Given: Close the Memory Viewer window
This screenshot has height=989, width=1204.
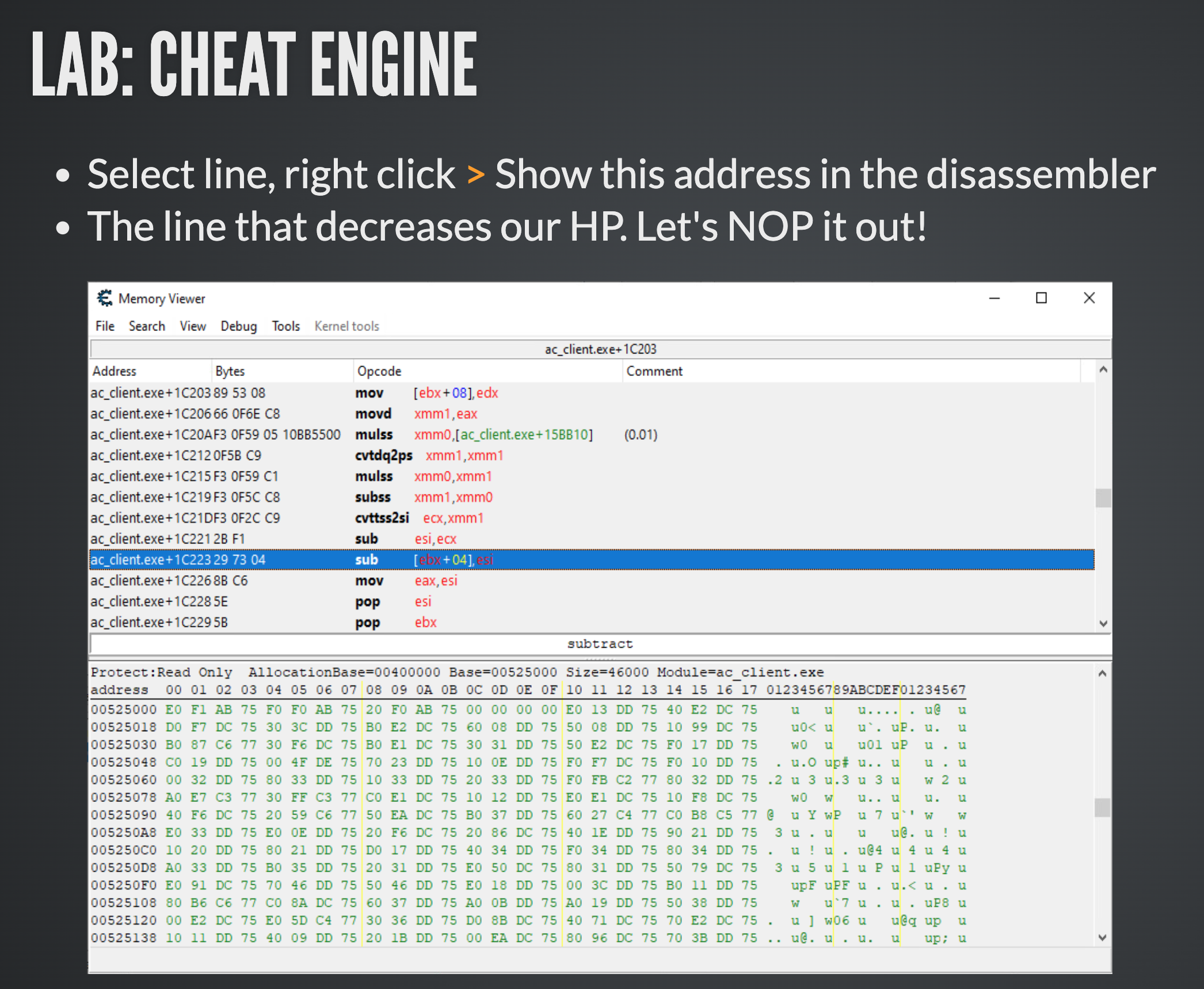Looking at the screenshot, I should [1088, 298].
